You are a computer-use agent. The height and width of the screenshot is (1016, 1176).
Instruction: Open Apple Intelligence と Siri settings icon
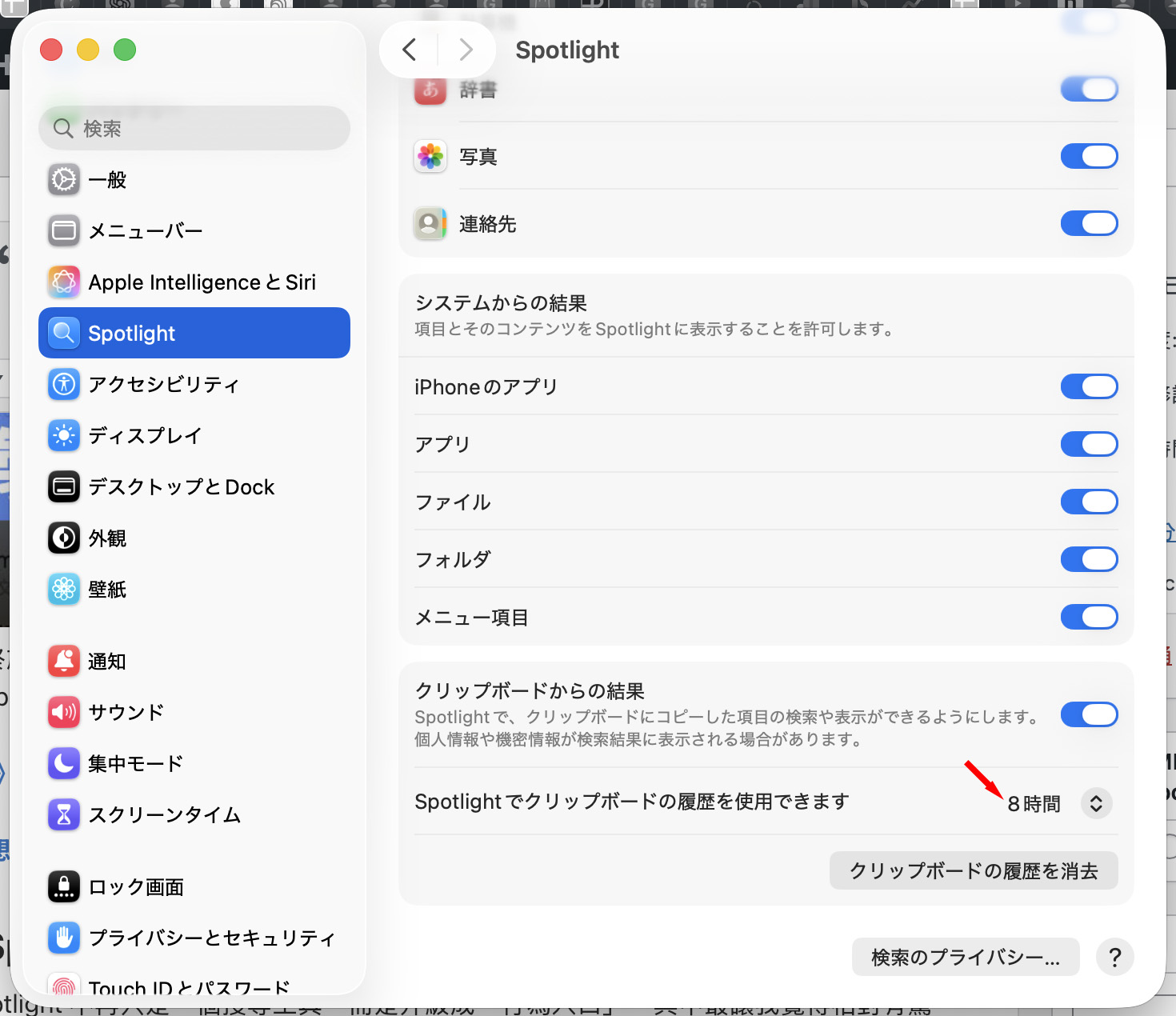(64, 282)
